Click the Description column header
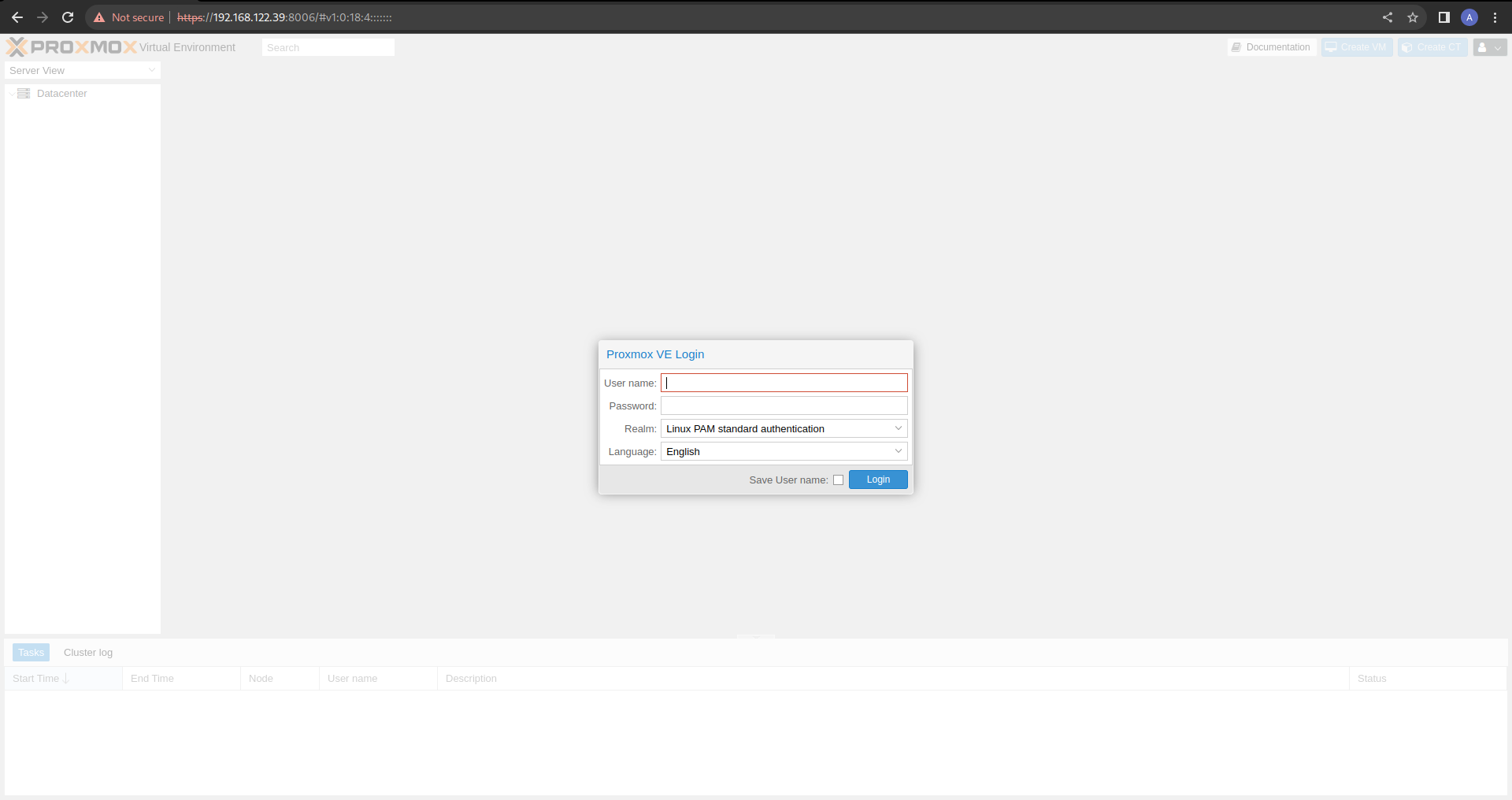1512x800 pixels. tap(893, 679)
